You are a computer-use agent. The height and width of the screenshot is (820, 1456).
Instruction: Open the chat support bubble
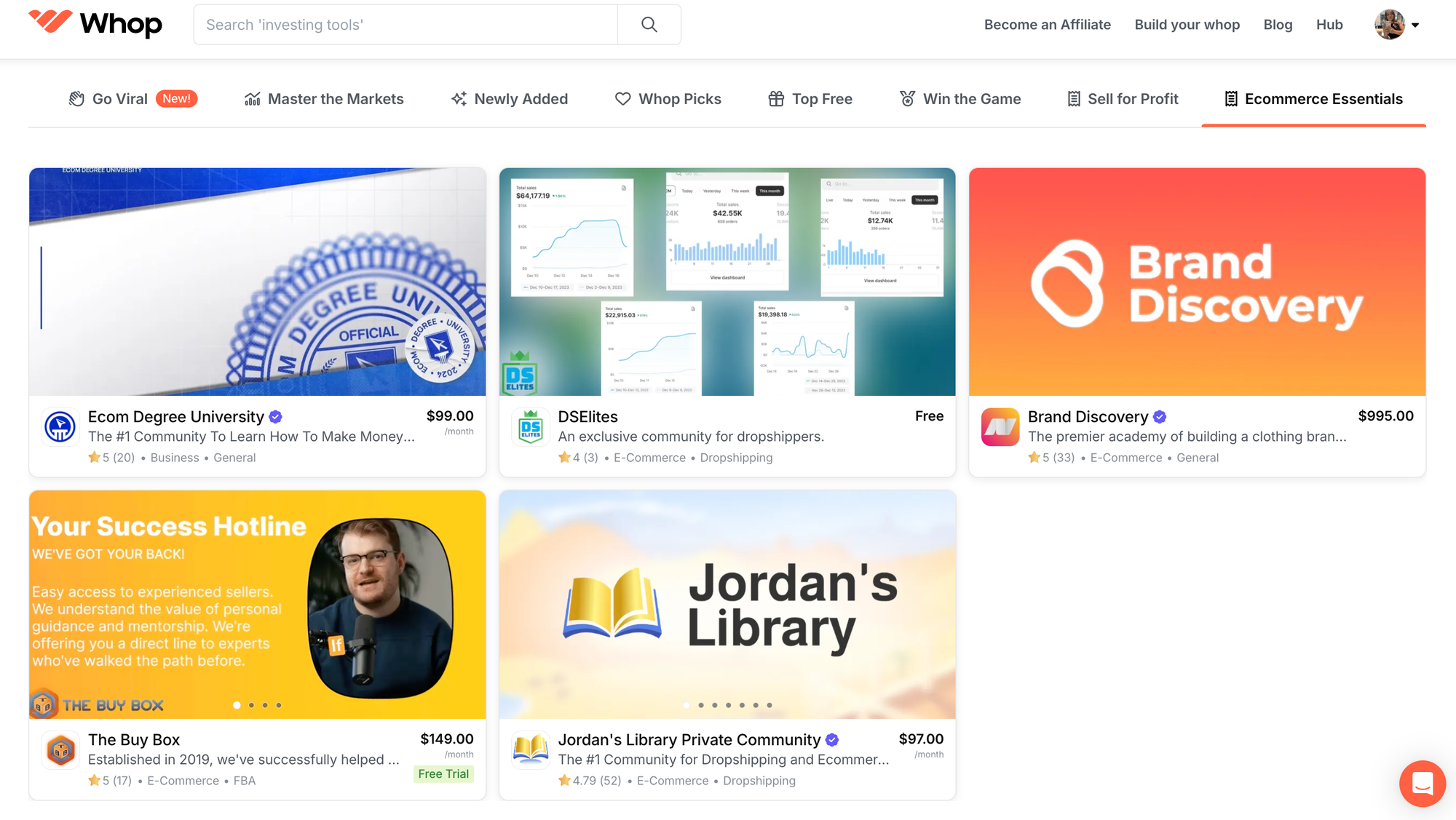(x=1422, y=784)
